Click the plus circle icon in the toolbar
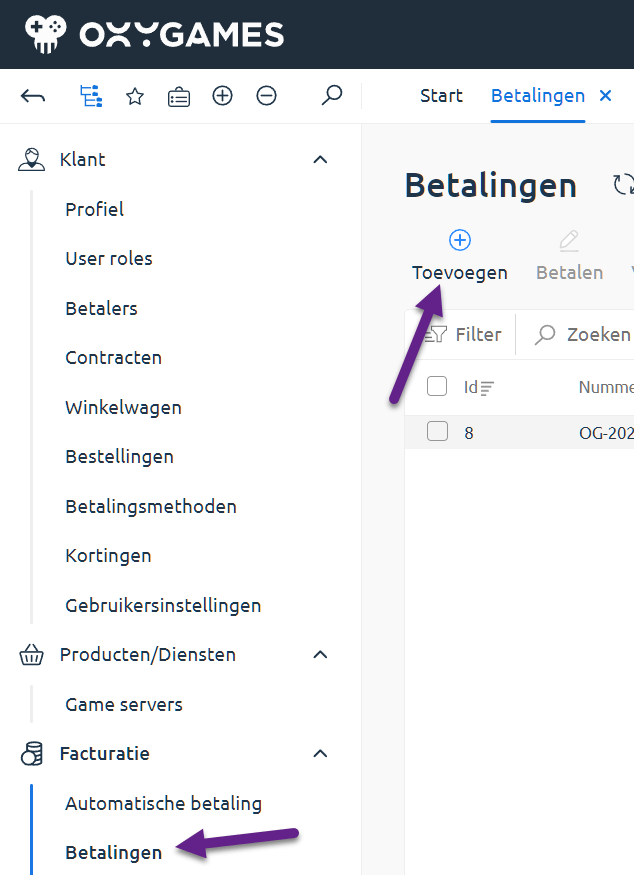The image size is (634, 875). point(222,96)
